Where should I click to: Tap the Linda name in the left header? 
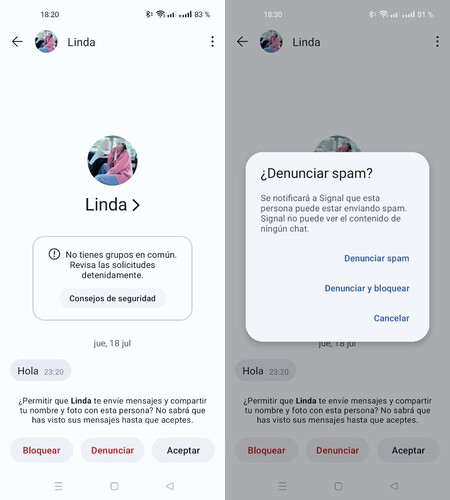click(x=81, y=42)
